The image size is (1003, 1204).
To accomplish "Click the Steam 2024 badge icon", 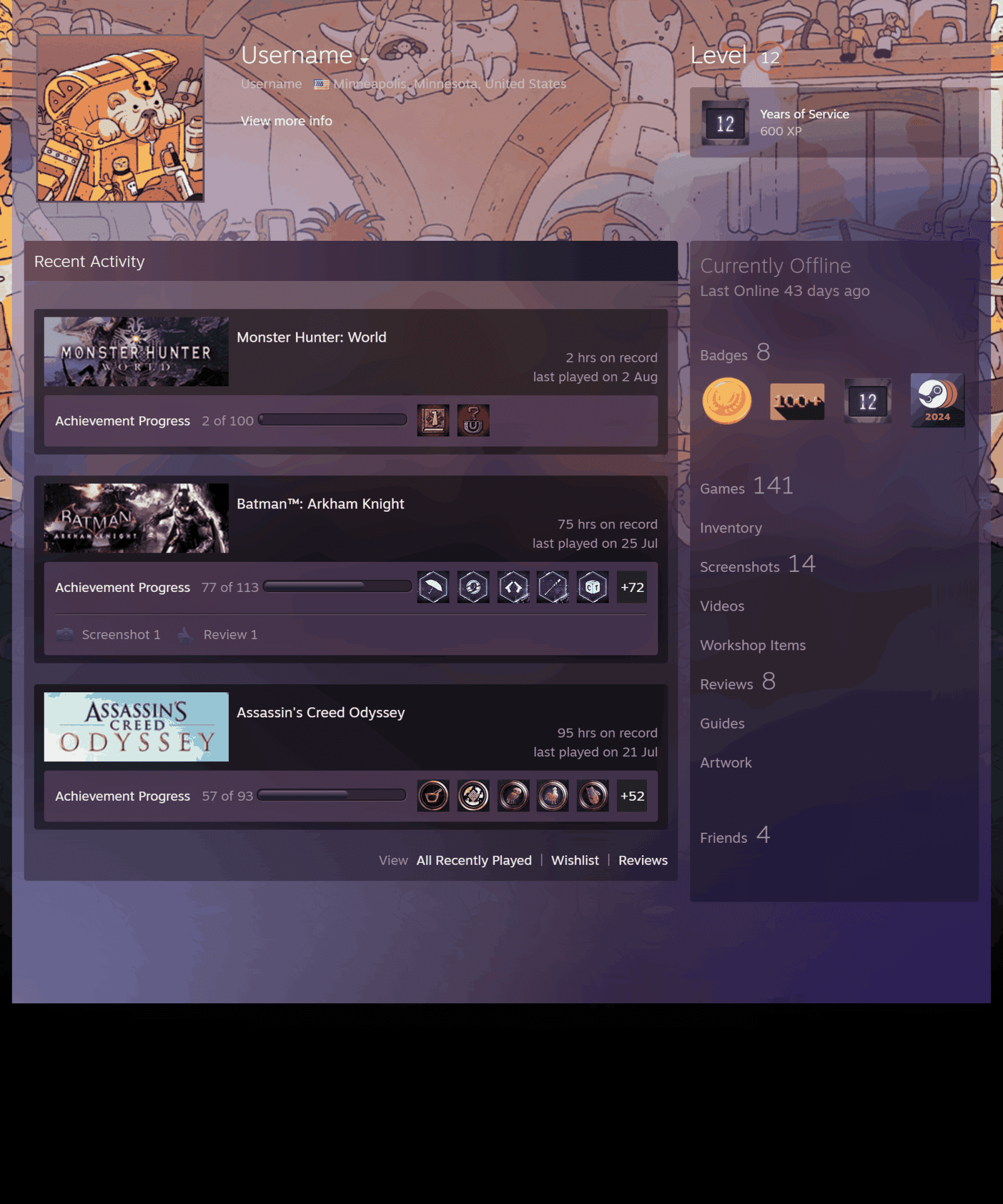I will coord(938,400).
